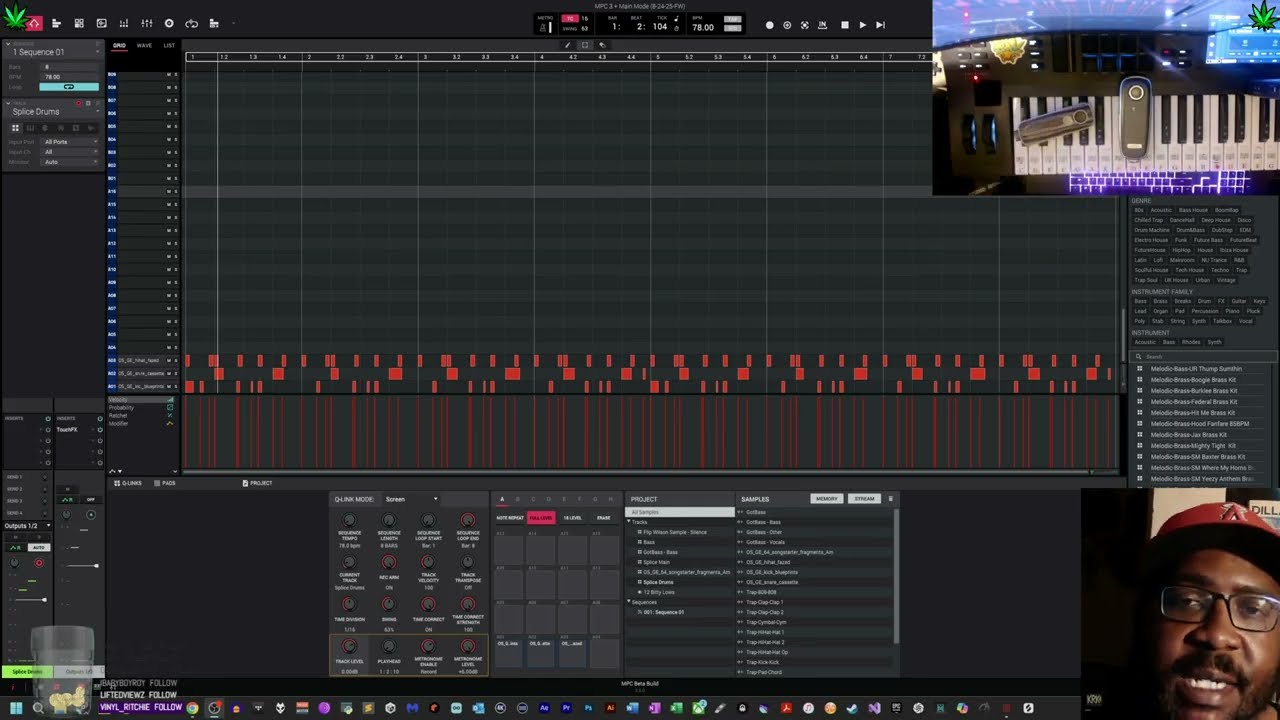Click the Track Level Q-Link knob
Image resolution: width=1280 pixels, height=720 pixels.
click(x=349, y=647)
